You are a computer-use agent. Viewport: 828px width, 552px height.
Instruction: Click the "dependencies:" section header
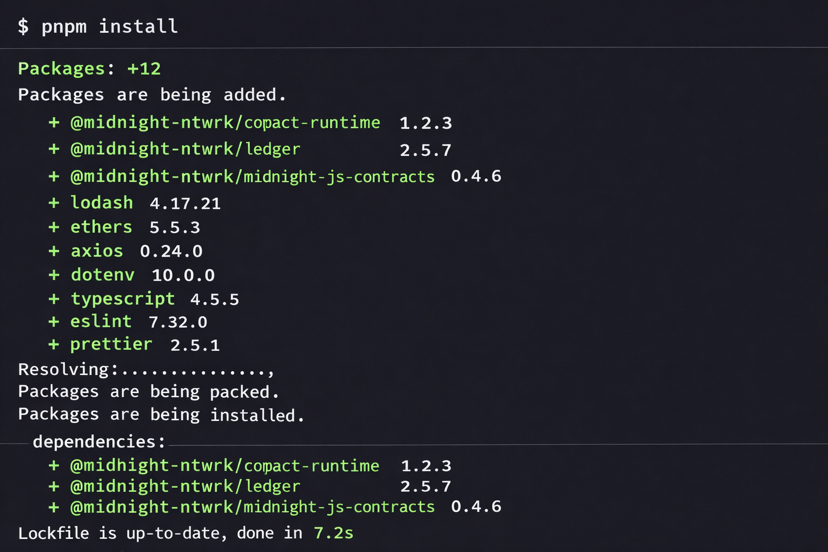coord(99,441)
